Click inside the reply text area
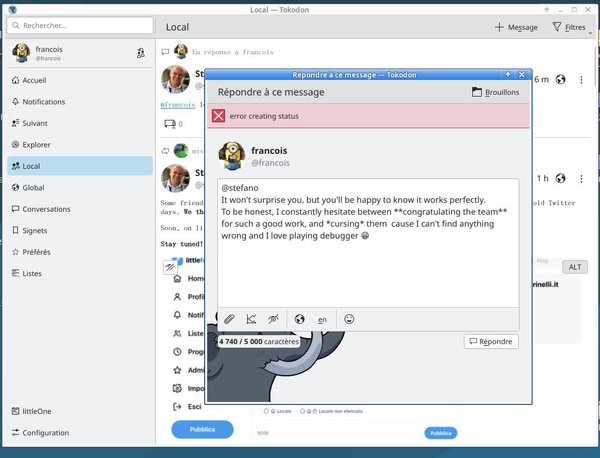Viewport: 600px width, 458px height. click(368, 243)
